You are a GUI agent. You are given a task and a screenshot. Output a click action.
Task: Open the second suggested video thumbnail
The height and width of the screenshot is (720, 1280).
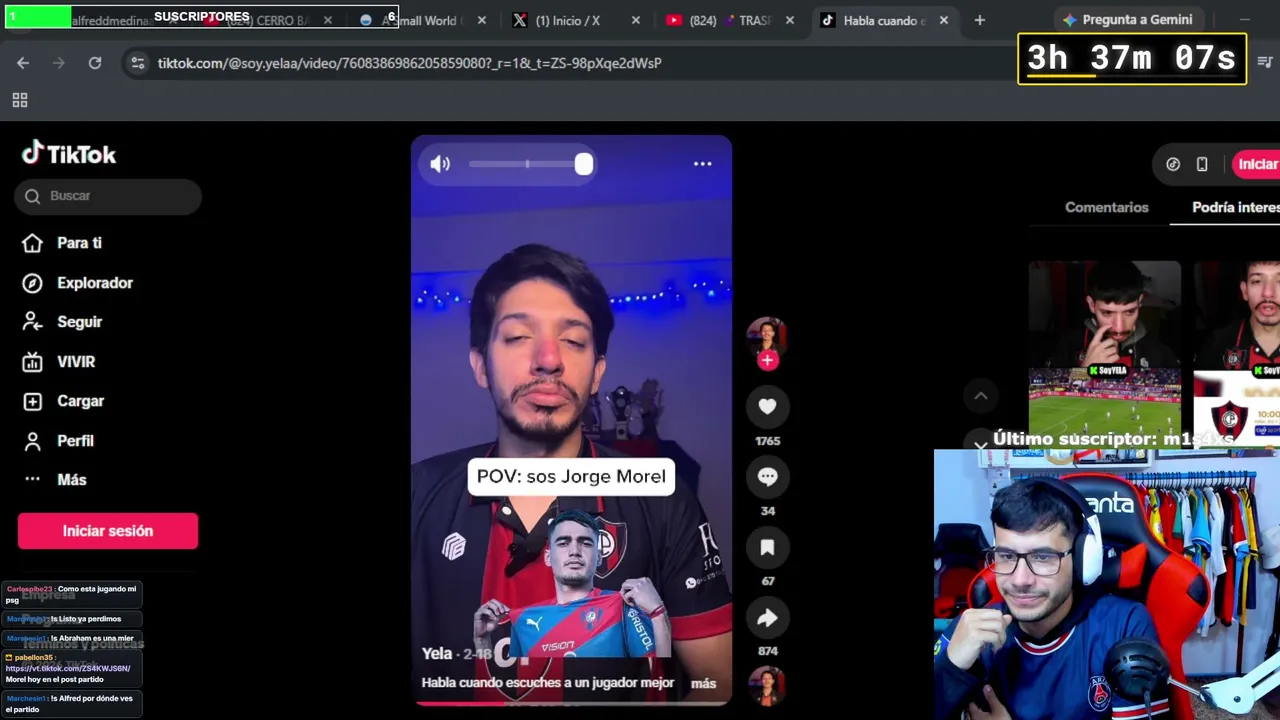pos(1237,351)
